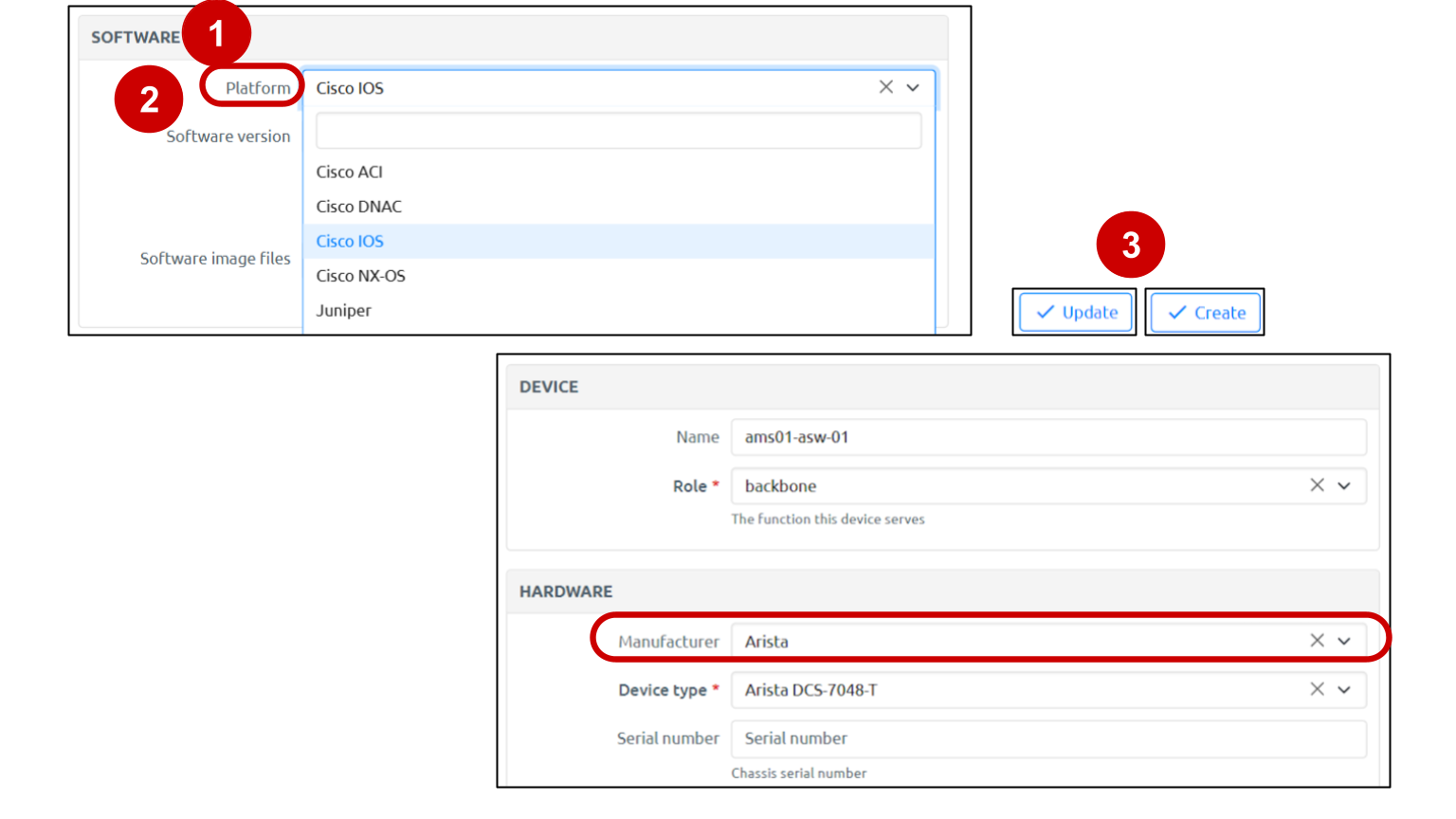Select Cisco DNAC from platform list
Image resolution: width=1456 pixels, height=819 pixels.
click(359, 207)
